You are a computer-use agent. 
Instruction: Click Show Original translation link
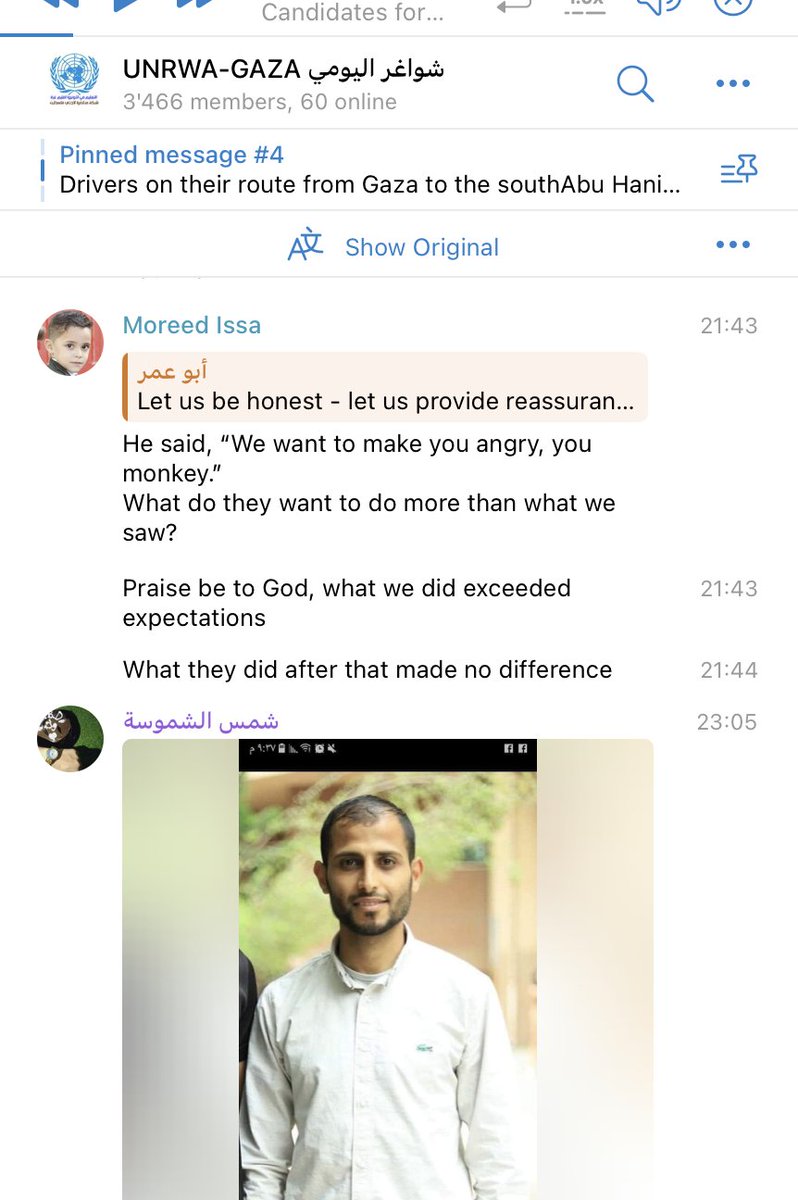pyautogui.click(x=421, y=247)
